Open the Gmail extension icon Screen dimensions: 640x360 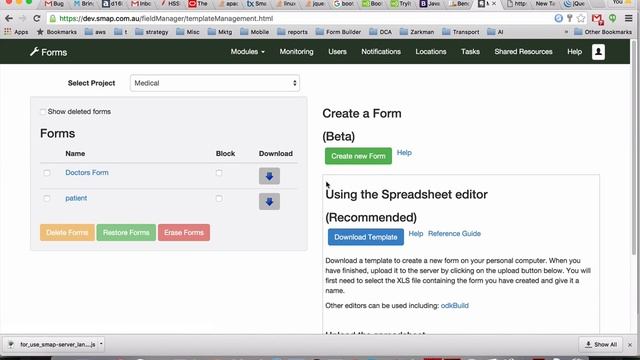597,18
